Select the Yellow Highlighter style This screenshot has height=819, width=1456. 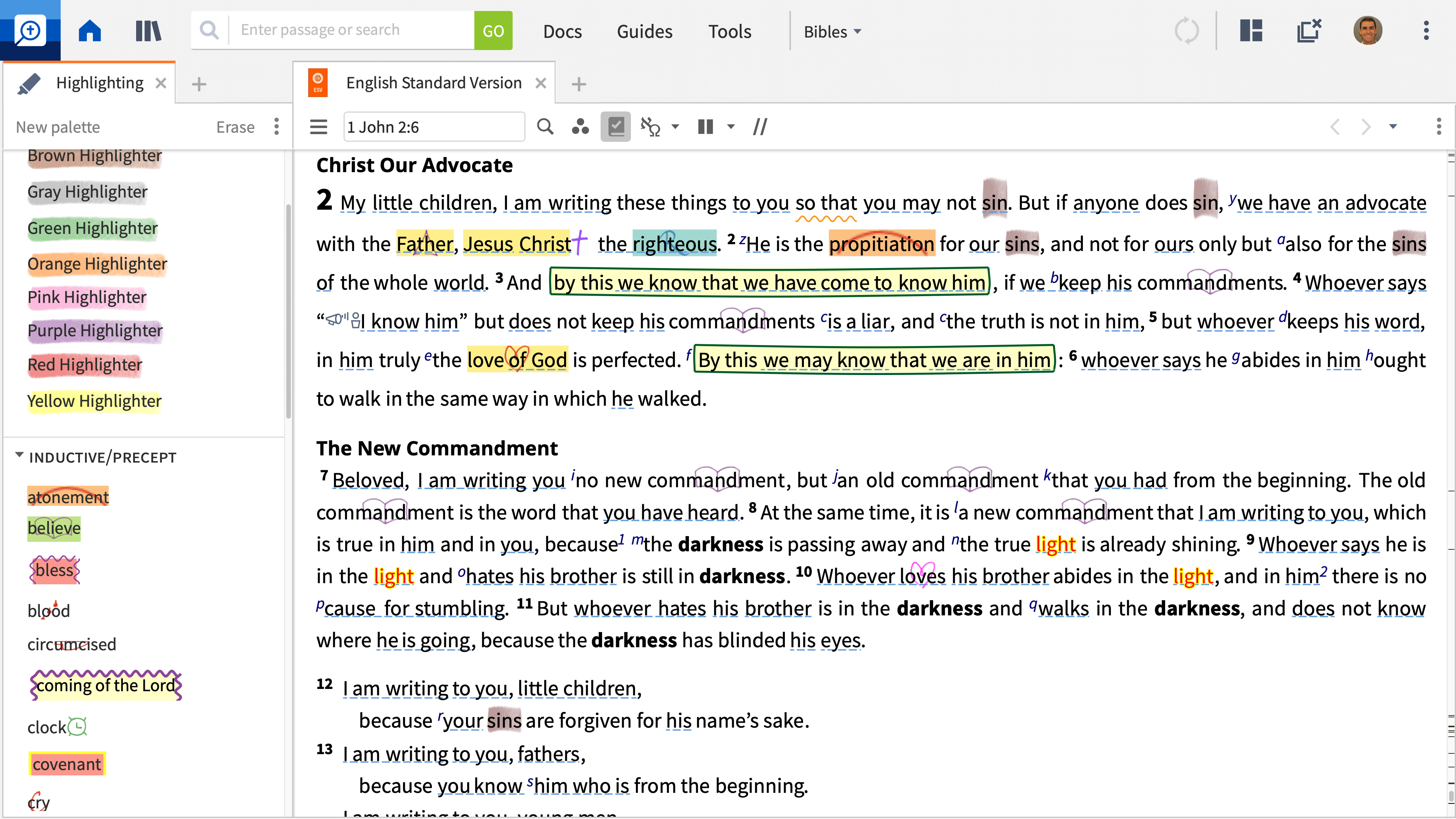(x=94, y=401)
